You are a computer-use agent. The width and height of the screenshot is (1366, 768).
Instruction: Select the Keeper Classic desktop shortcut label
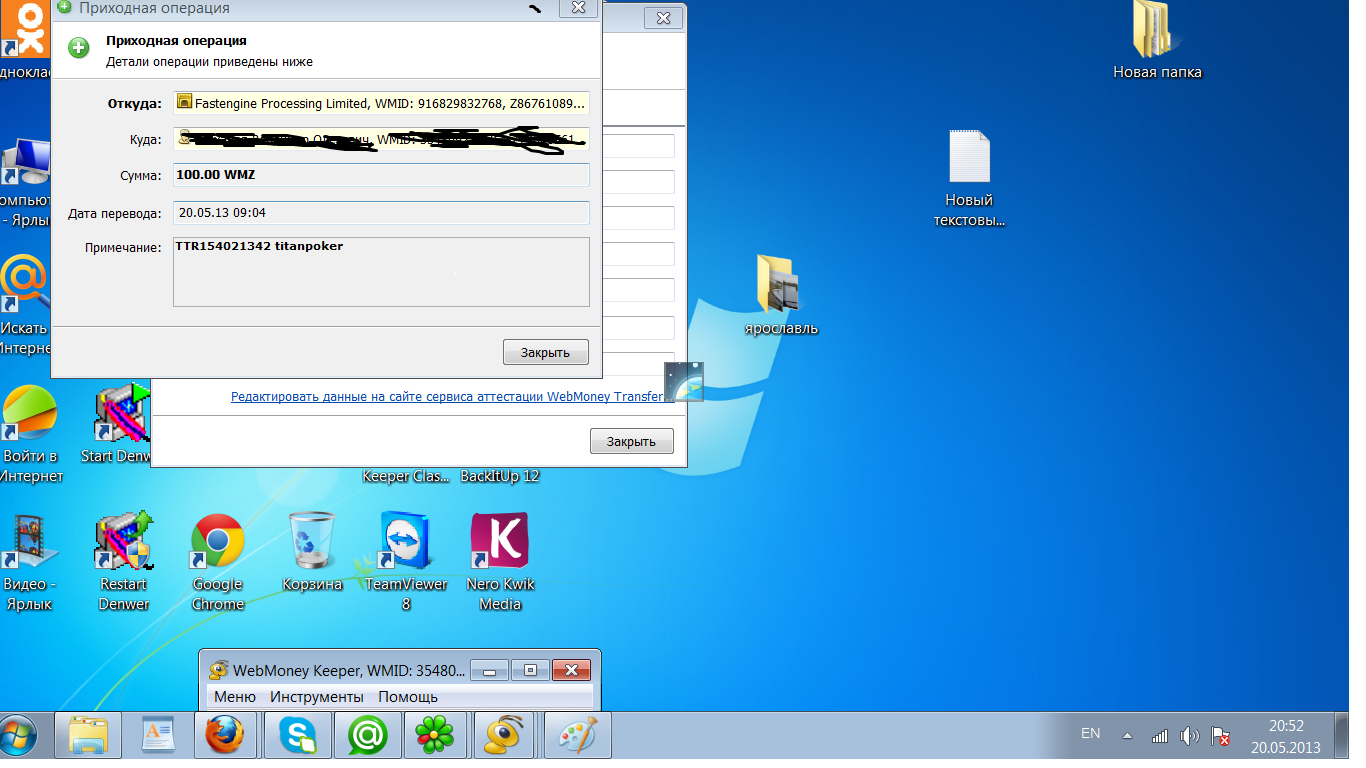pyautogui.click(x=406, y=476)
